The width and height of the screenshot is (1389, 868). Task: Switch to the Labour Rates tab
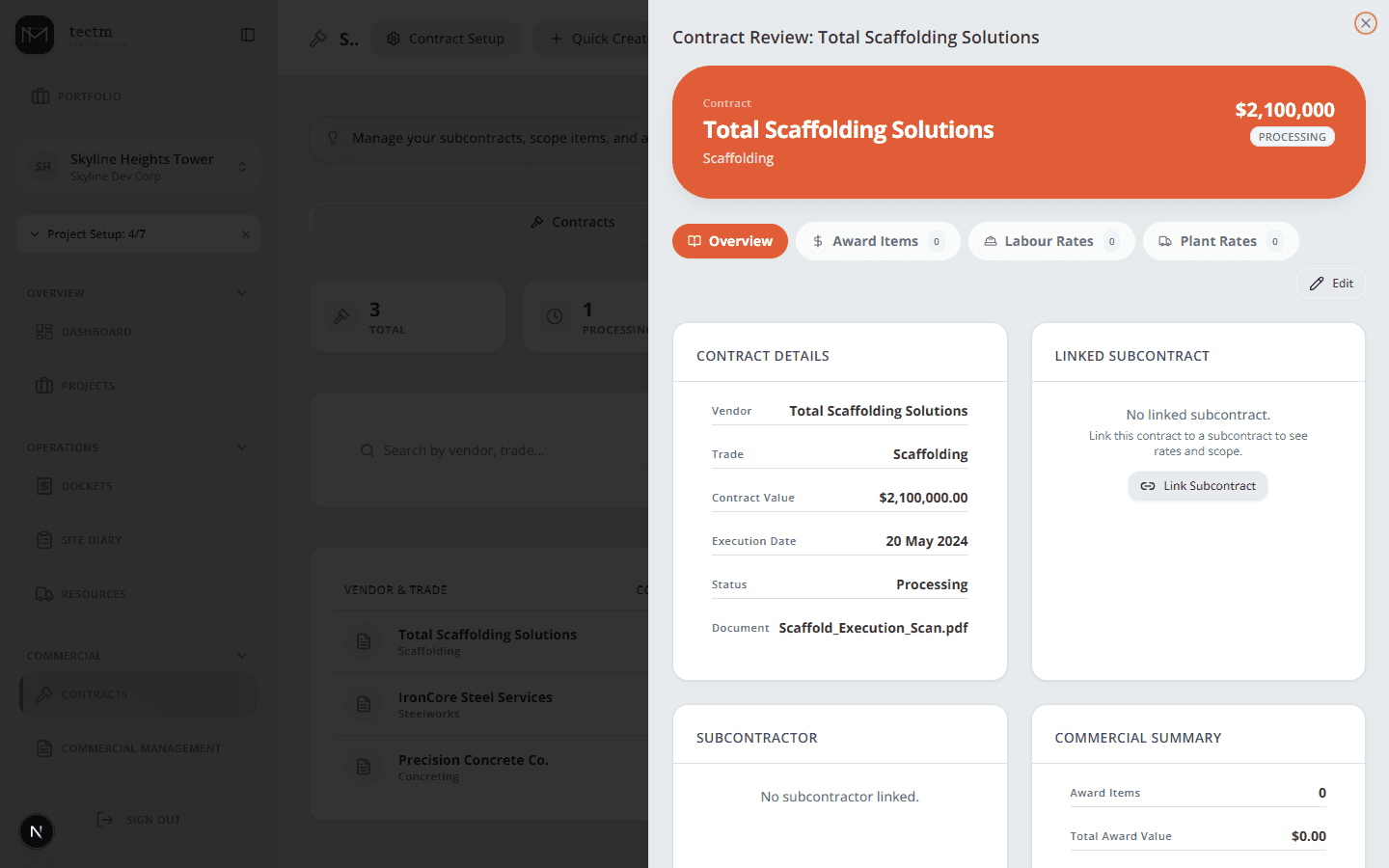tap(1050, 241)
